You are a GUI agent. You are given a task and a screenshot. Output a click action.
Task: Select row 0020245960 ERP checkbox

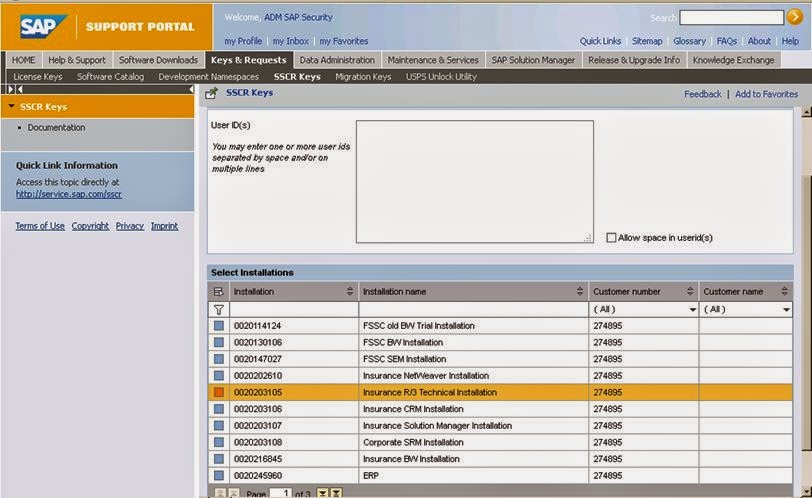click(x=219, y=475)
